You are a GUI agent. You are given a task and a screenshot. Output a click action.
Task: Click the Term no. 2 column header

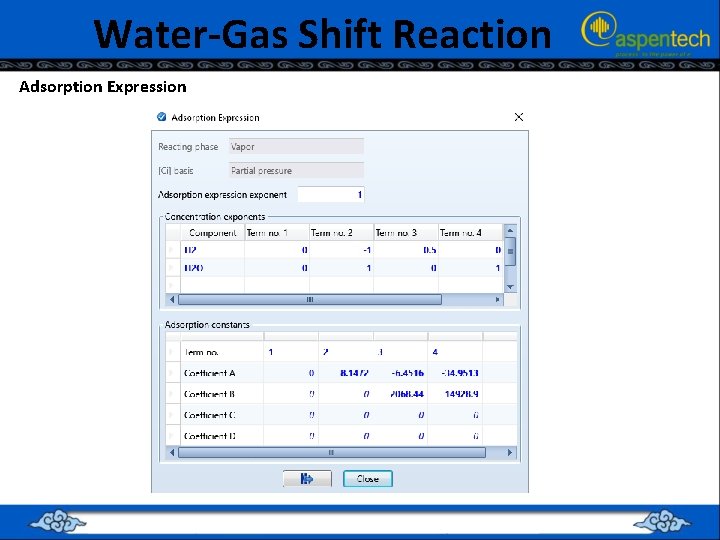pos(342,233)
